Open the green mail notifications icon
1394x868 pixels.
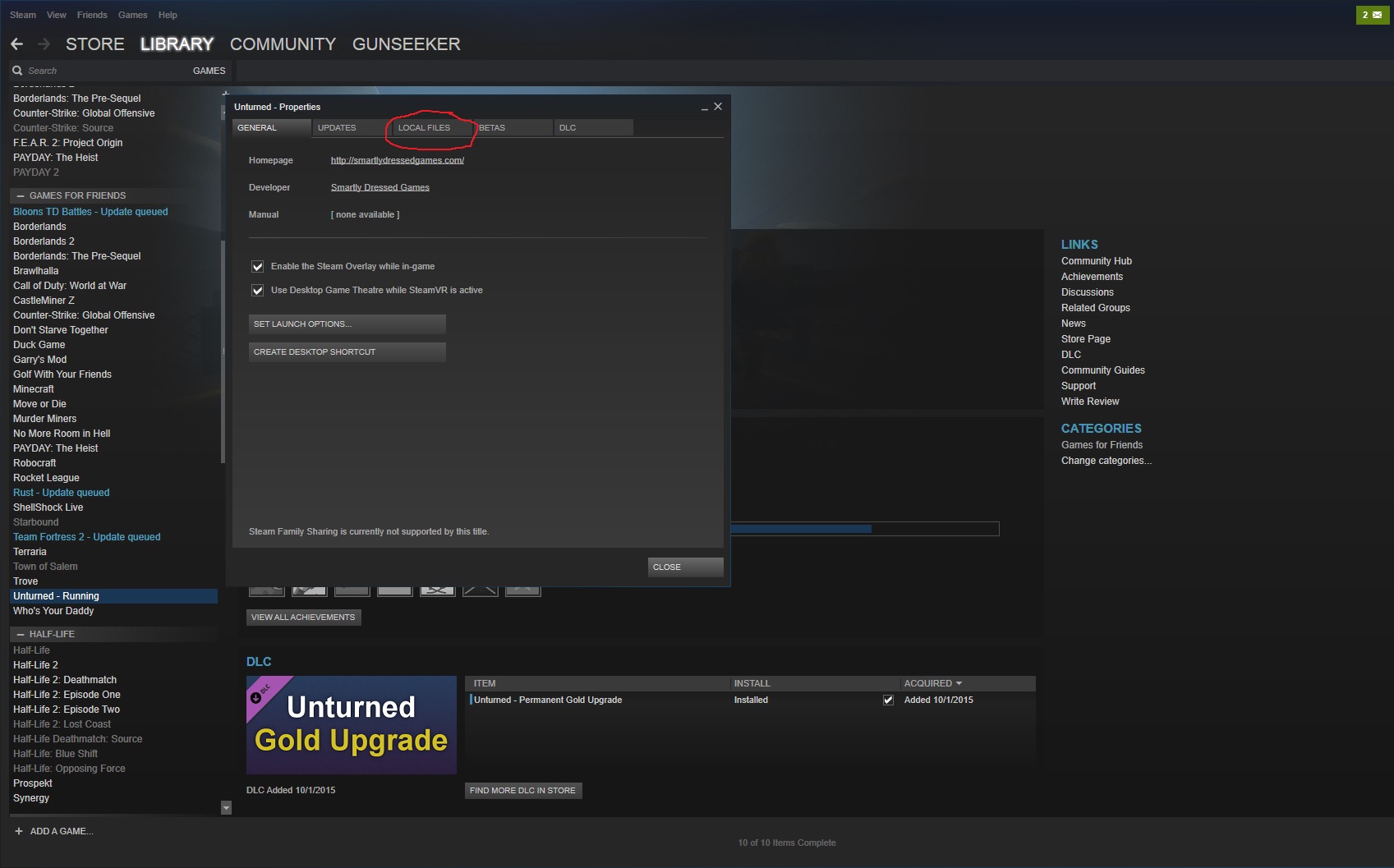click(1372, 15)
